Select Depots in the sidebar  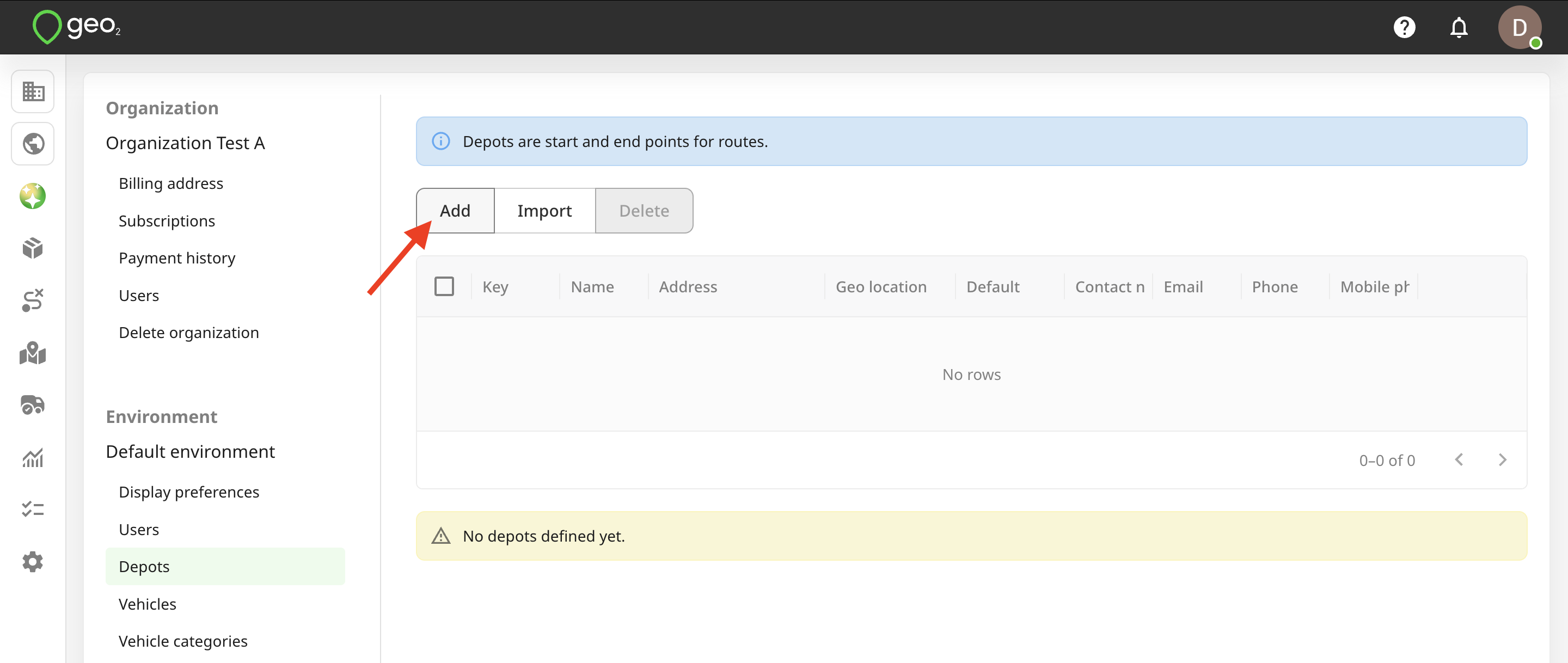click(225, 566)
